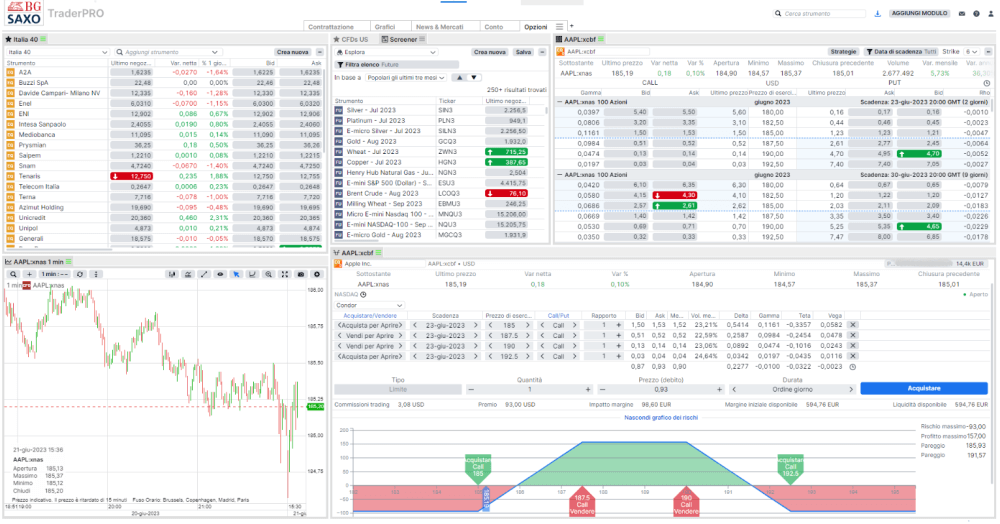Select the CFDs US panel tab
Viewport: 1000px width, 524px height.
[351, 40]
